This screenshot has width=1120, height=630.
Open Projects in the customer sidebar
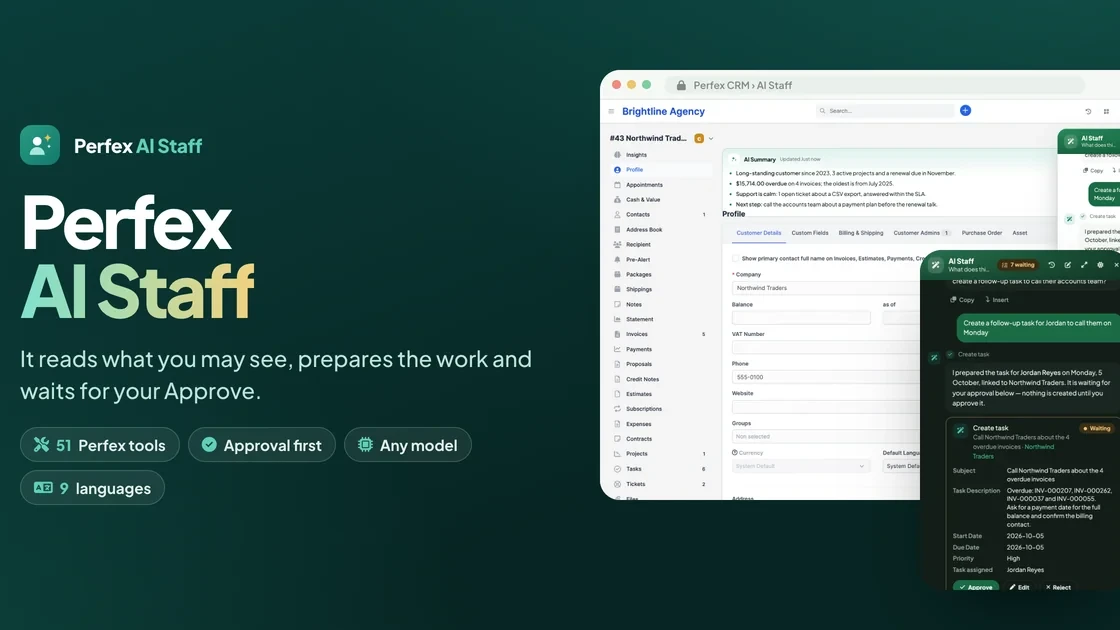click(x=661, y=454)
